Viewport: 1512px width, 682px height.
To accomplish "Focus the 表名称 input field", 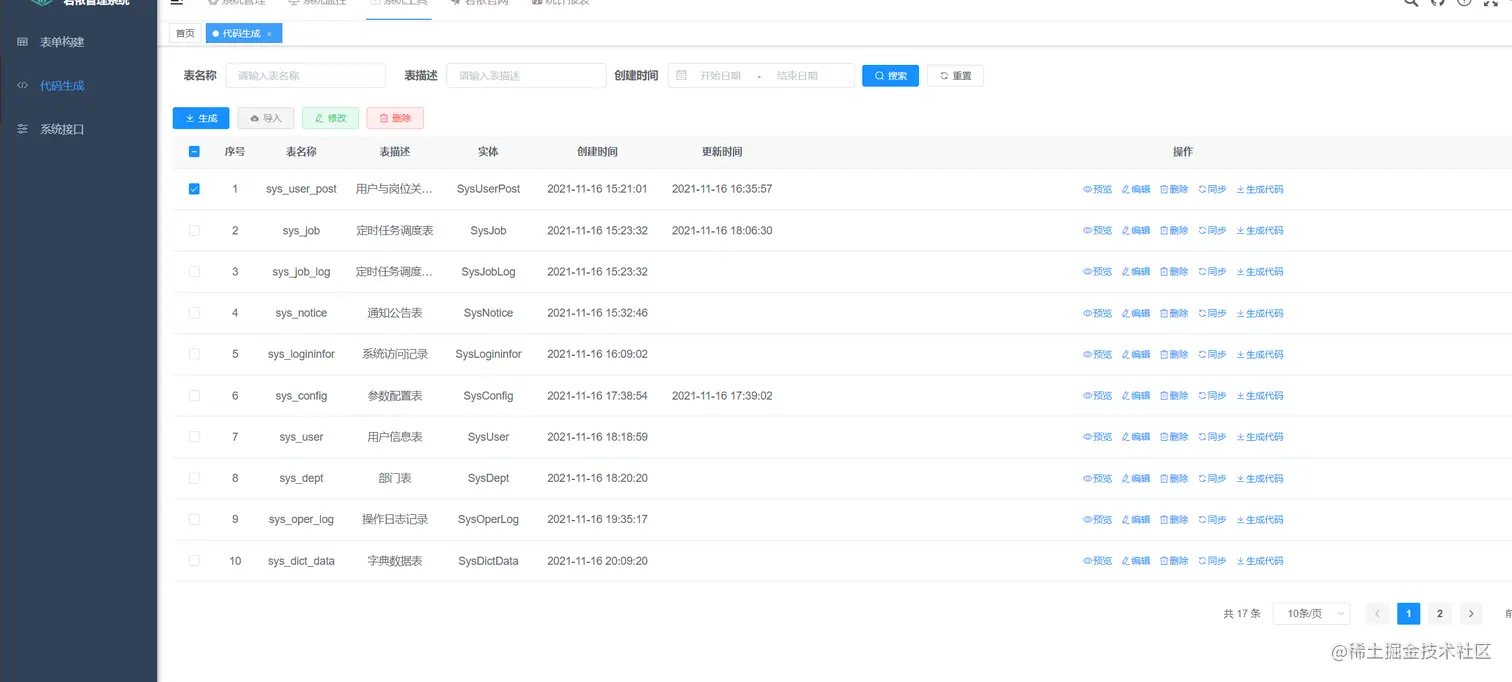I will coord(306,76).
